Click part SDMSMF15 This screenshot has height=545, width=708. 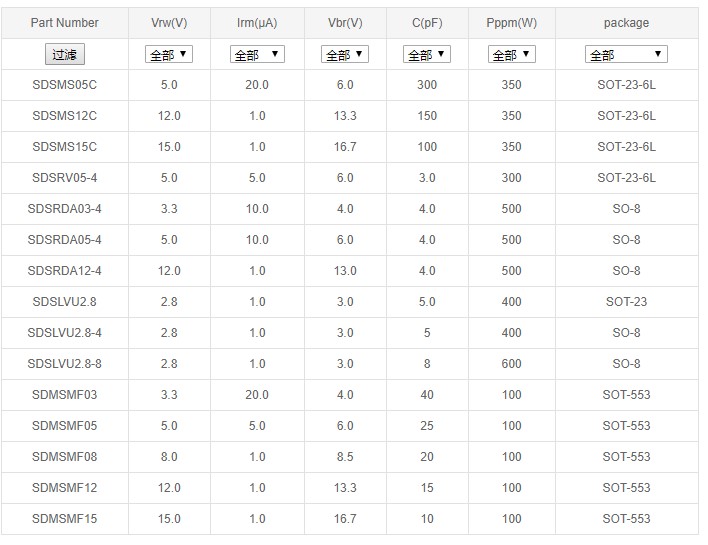[x=64, y=519]
